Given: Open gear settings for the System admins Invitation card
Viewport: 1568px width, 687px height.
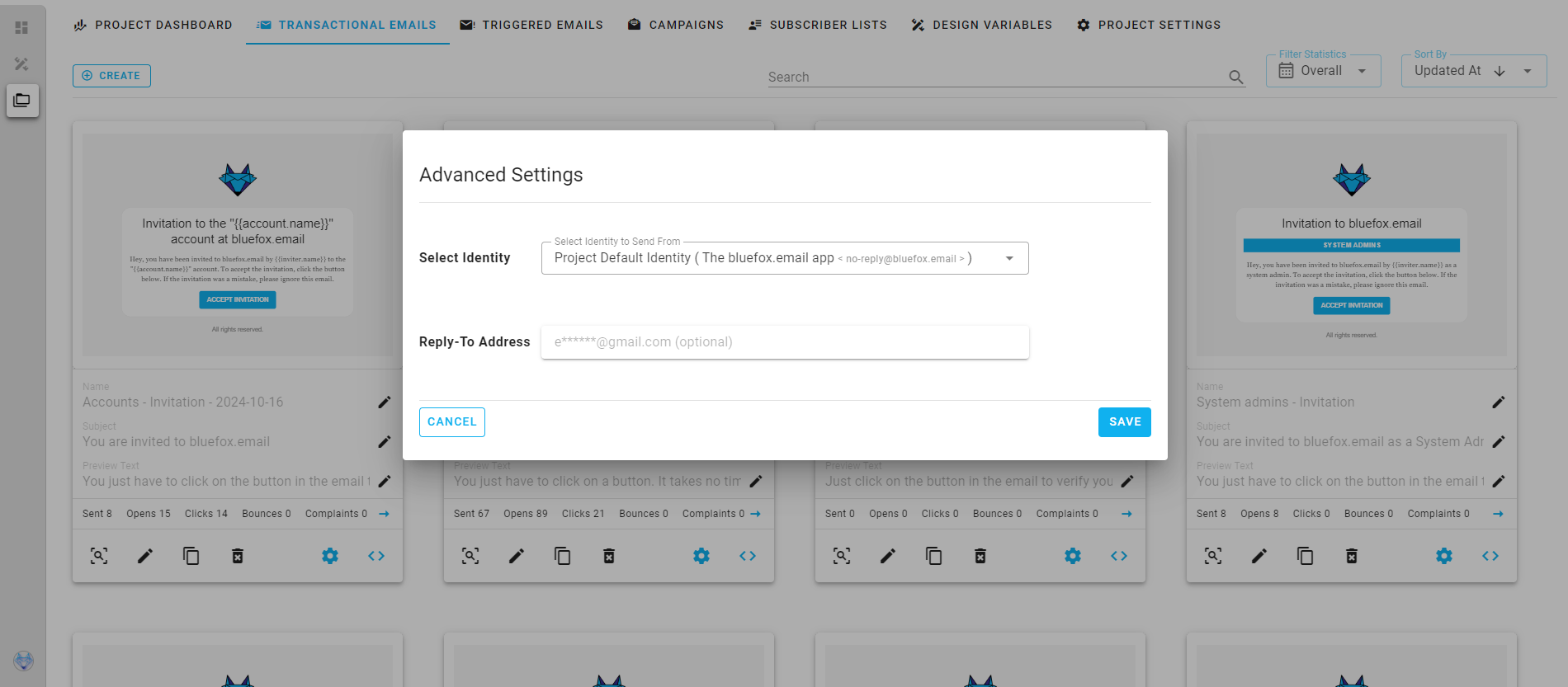Looking at the screenshot, I should pos(1444,556).
